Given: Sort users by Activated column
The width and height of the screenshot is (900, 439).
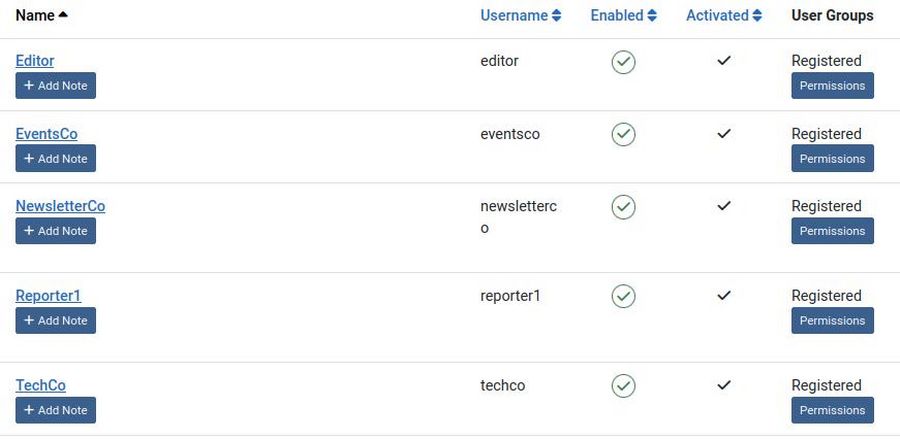Looking at the screenshot, I should pos(724,15).
